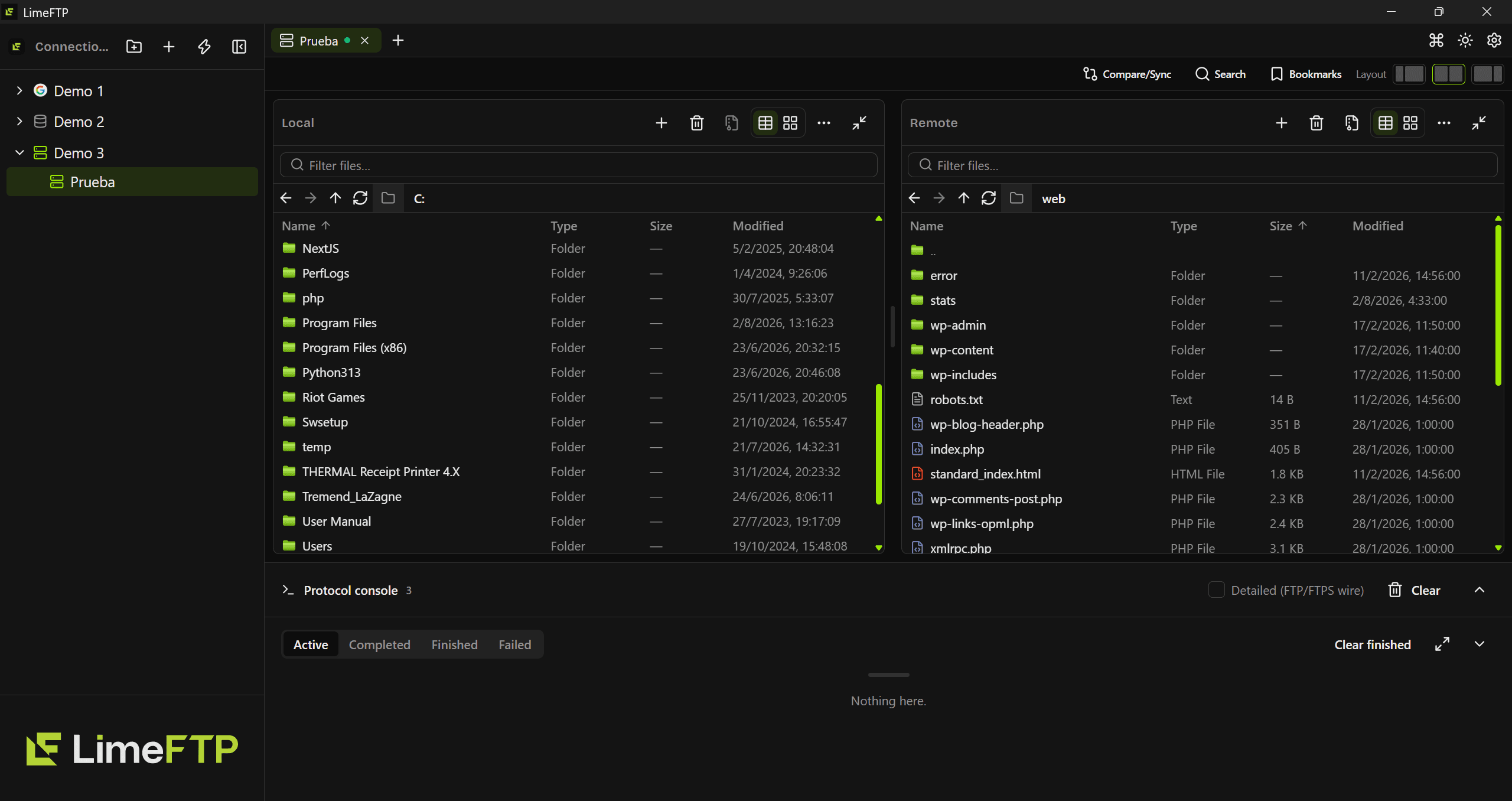This screenshot has height=801, width=1512.
Task: Collapse the Demo 3 connection group
Action: (19, 152)
